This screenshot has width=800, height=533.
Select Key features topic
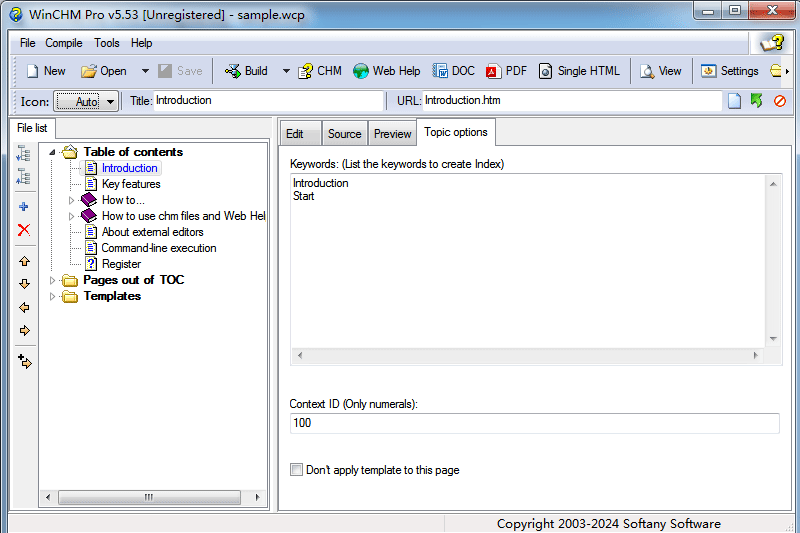point(131,184)
